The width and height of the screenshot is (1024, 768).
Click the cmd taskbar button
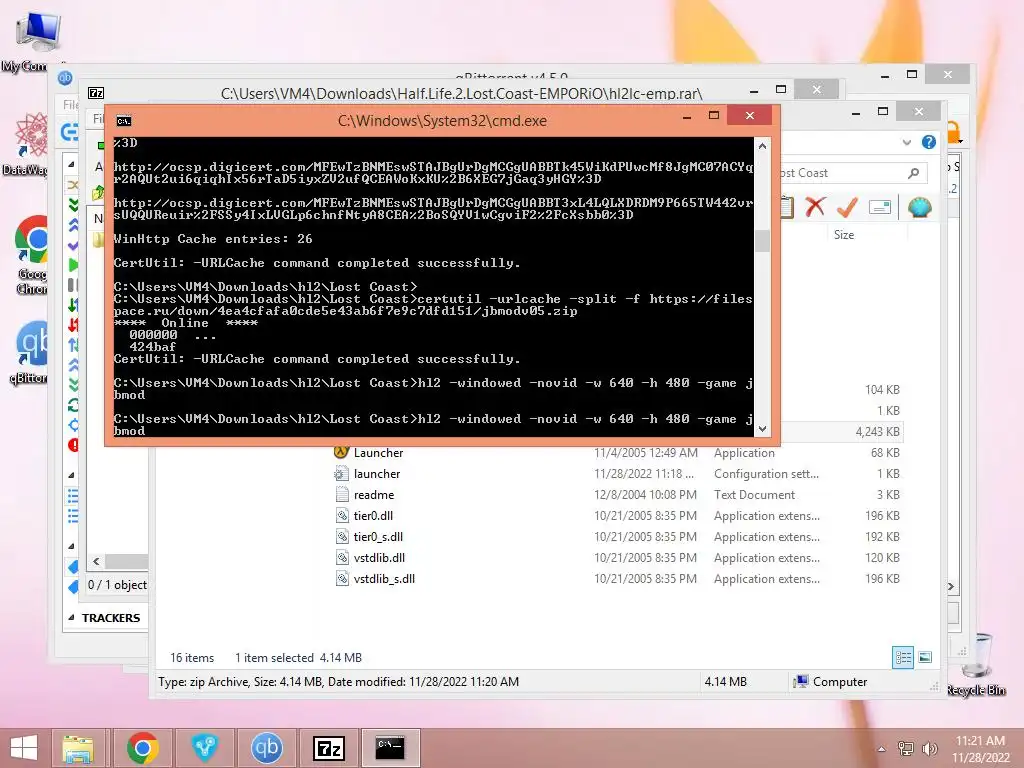tap(391, 748)
